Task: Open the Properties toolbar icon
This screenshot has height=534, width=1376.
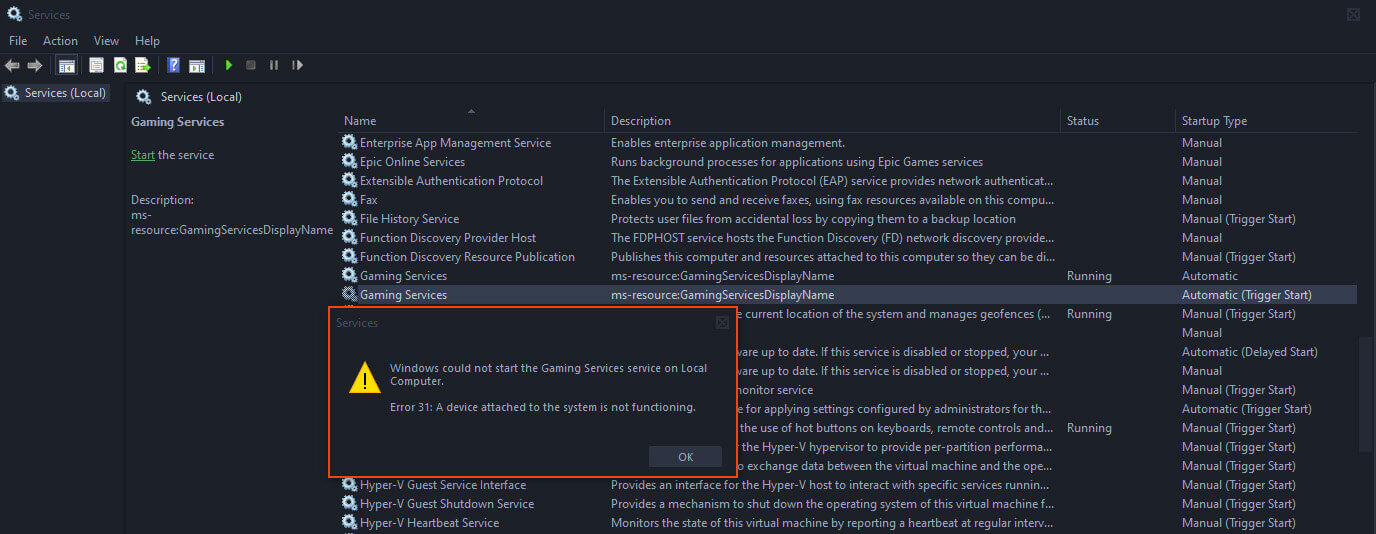Action: click(97, 65)
